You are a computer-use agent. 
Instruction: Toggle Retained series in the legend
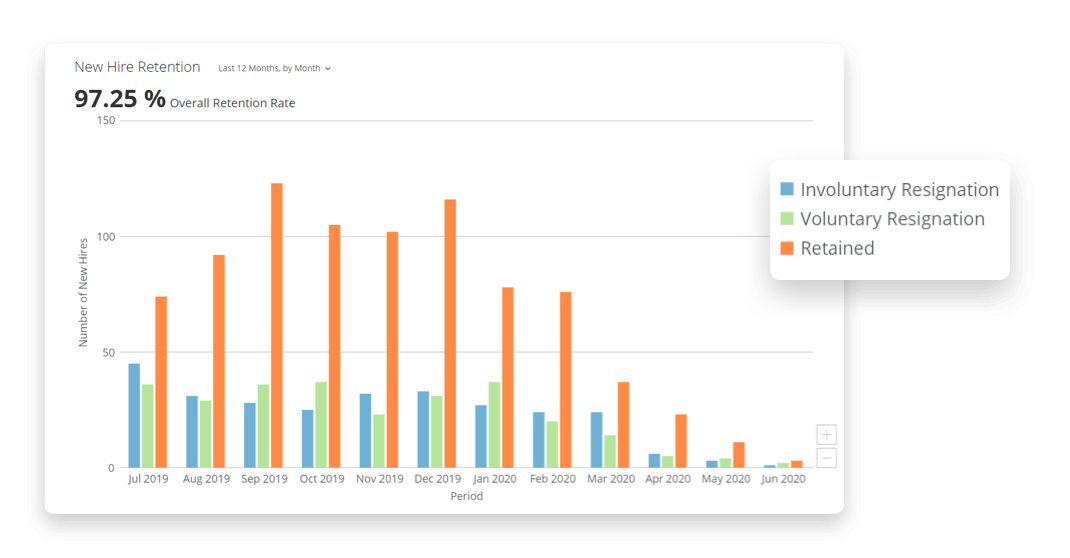coord(837,248)
